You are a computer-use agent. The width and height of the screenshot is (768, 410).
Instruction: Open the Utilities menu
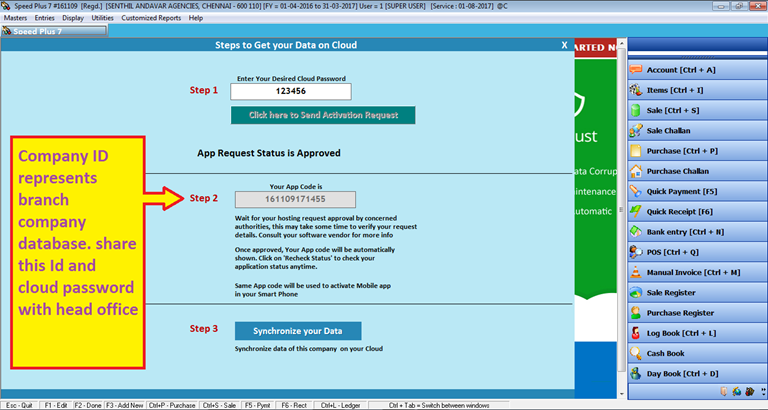pos(102,18)
